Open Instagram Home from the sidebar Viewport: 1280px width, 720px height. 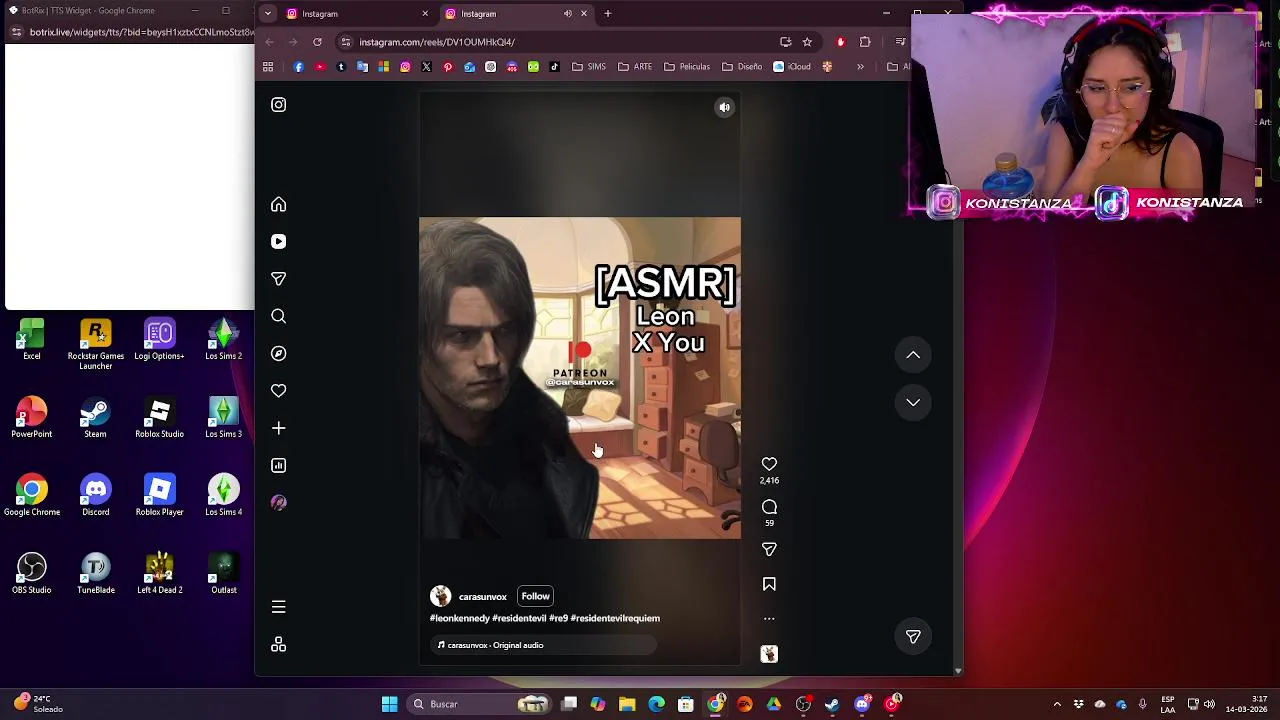(x=279, y=205)
